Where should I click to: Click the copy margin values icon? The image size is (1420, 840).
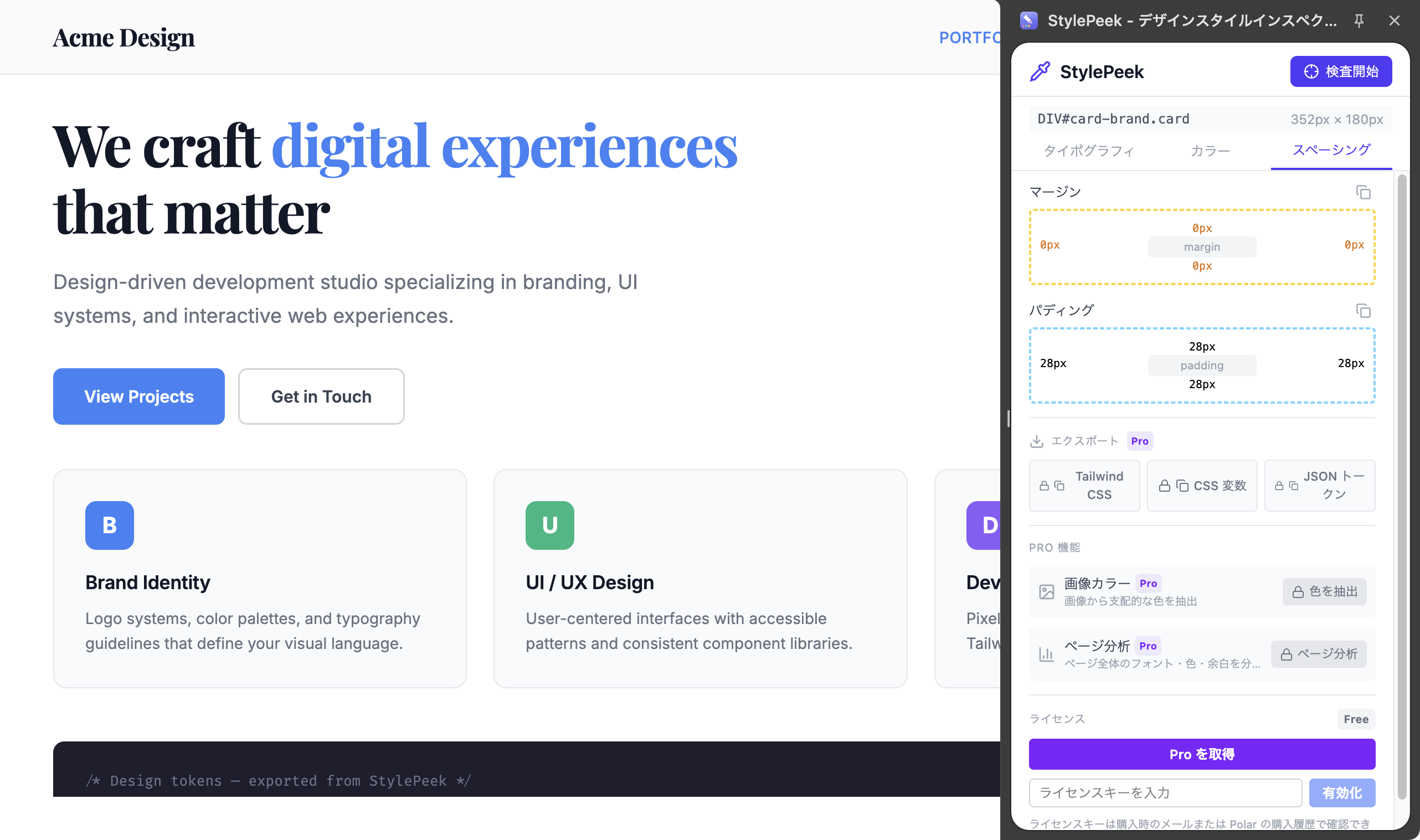pyautogui.click(x=1363, y=193)
